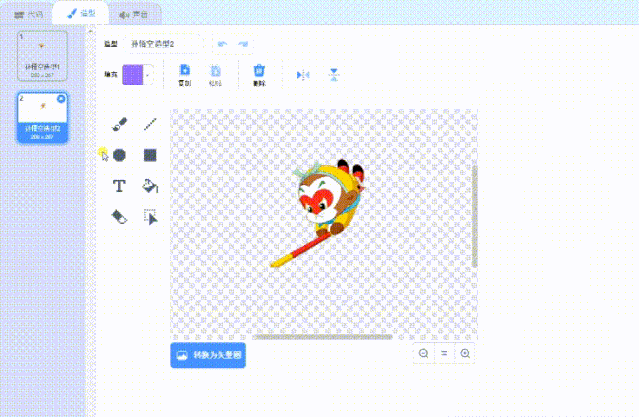The height and width of the screenshot is (417, 639).
Task: Zoom out the canvas
Action: click(423, 353)
